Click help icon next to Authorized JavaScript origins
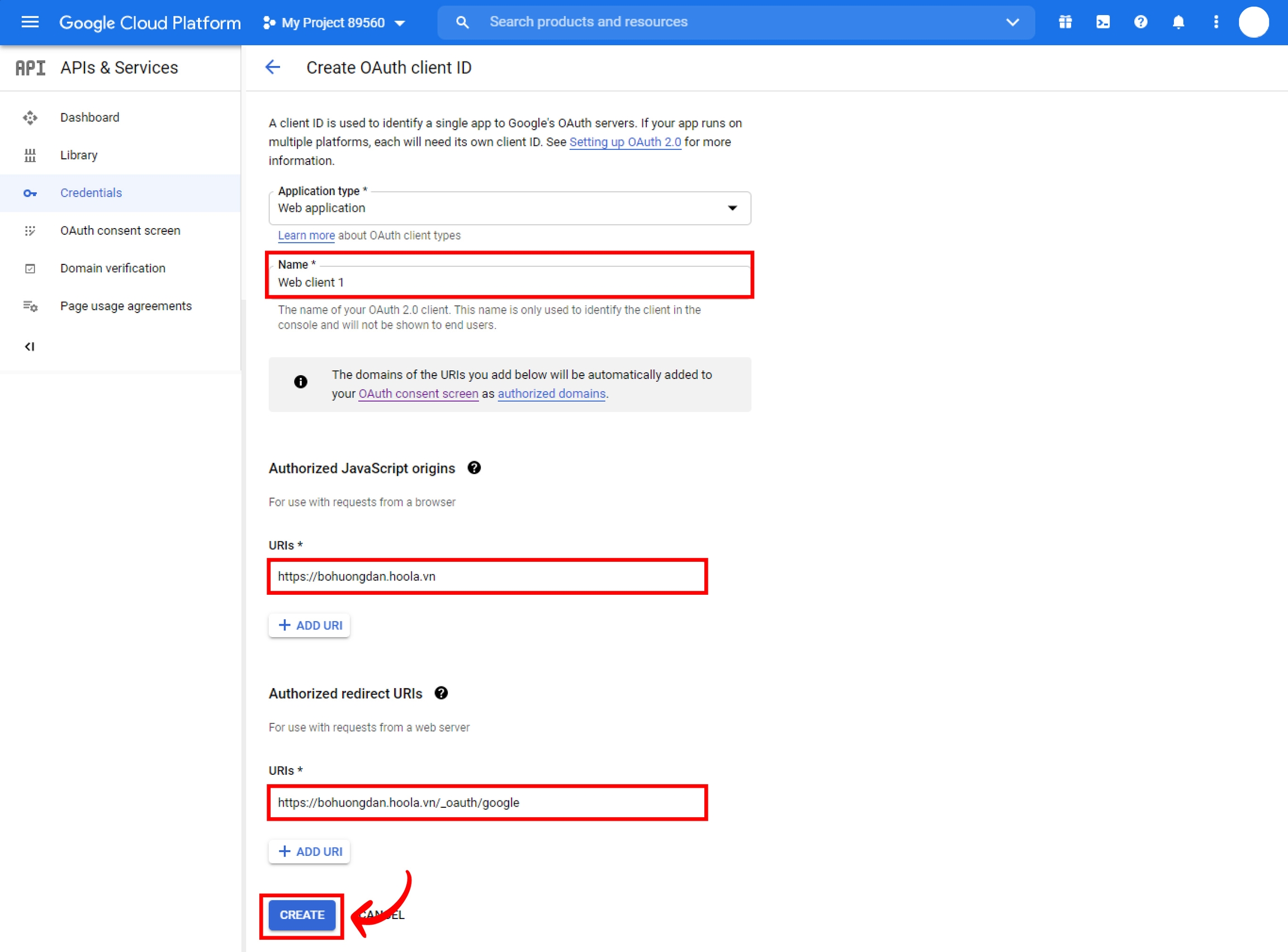1288x952 pixels. tap(473, 468)
